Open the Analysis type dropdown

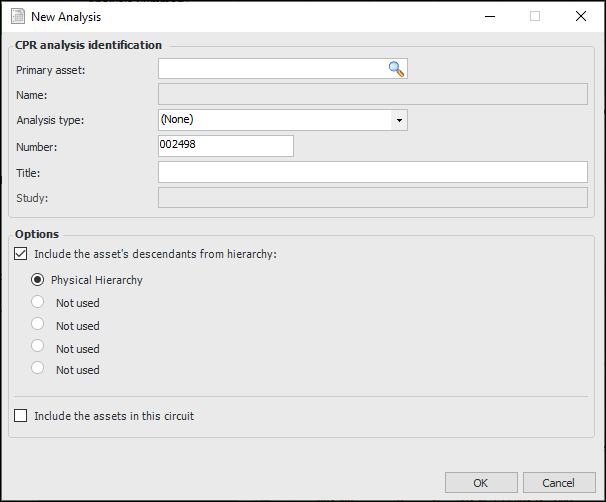pyautogui.click(x=399, y=120)
